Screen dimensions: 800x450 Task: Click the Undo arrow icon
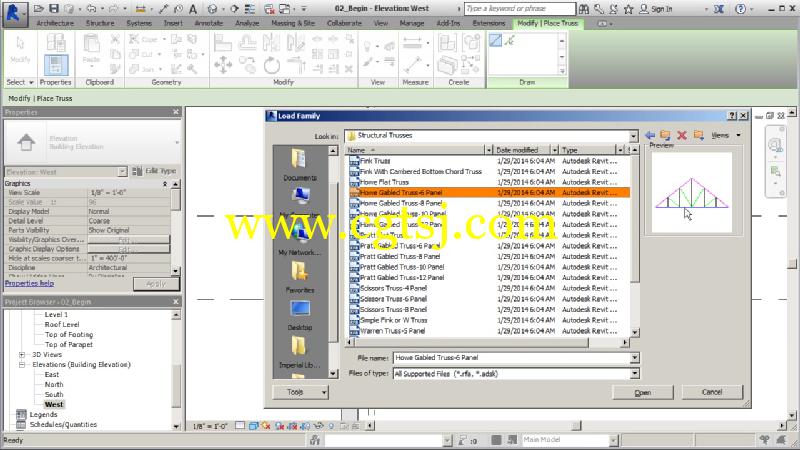point(91,9)
